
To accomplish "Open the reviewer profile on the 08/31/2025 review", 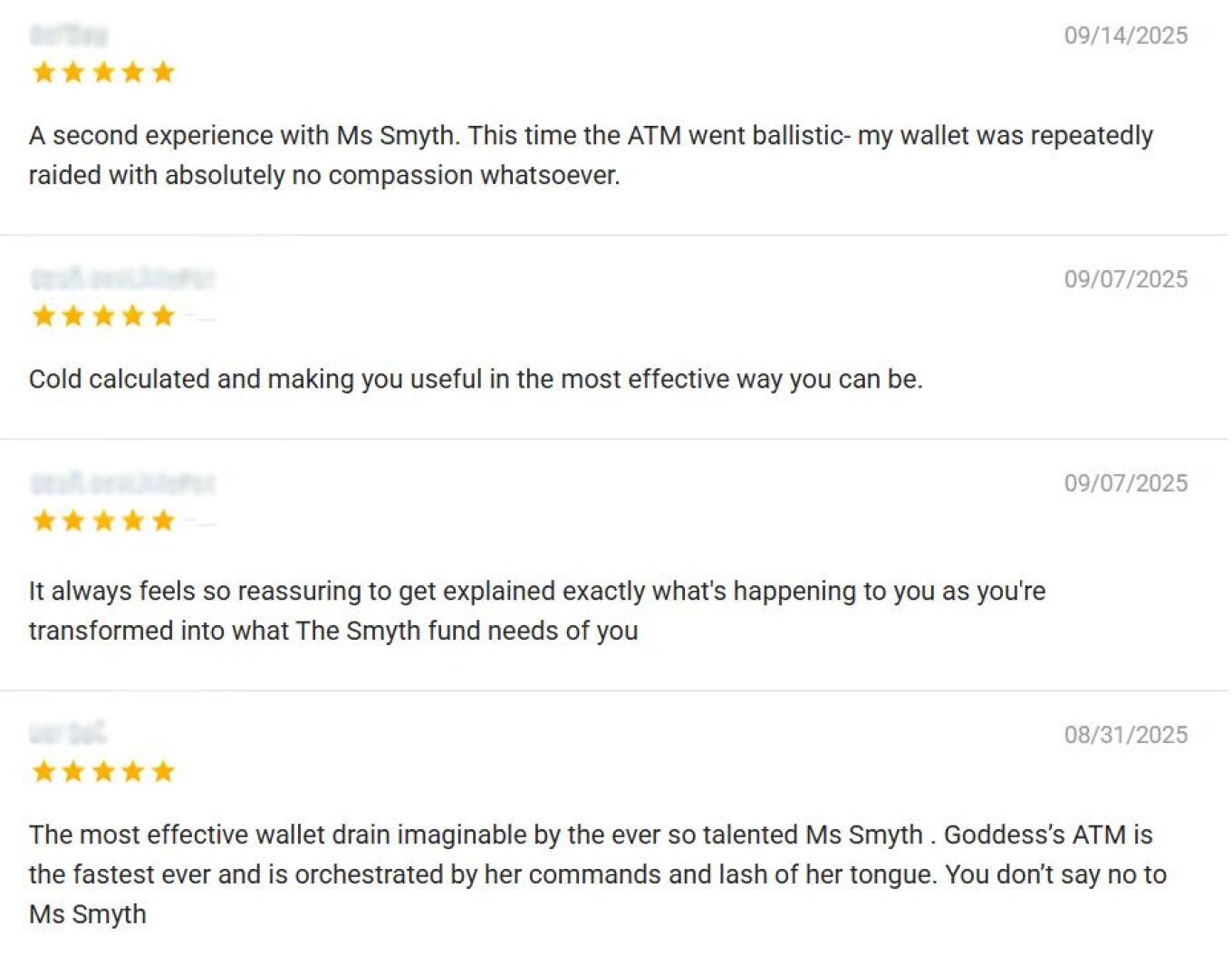I will point(68,732).
